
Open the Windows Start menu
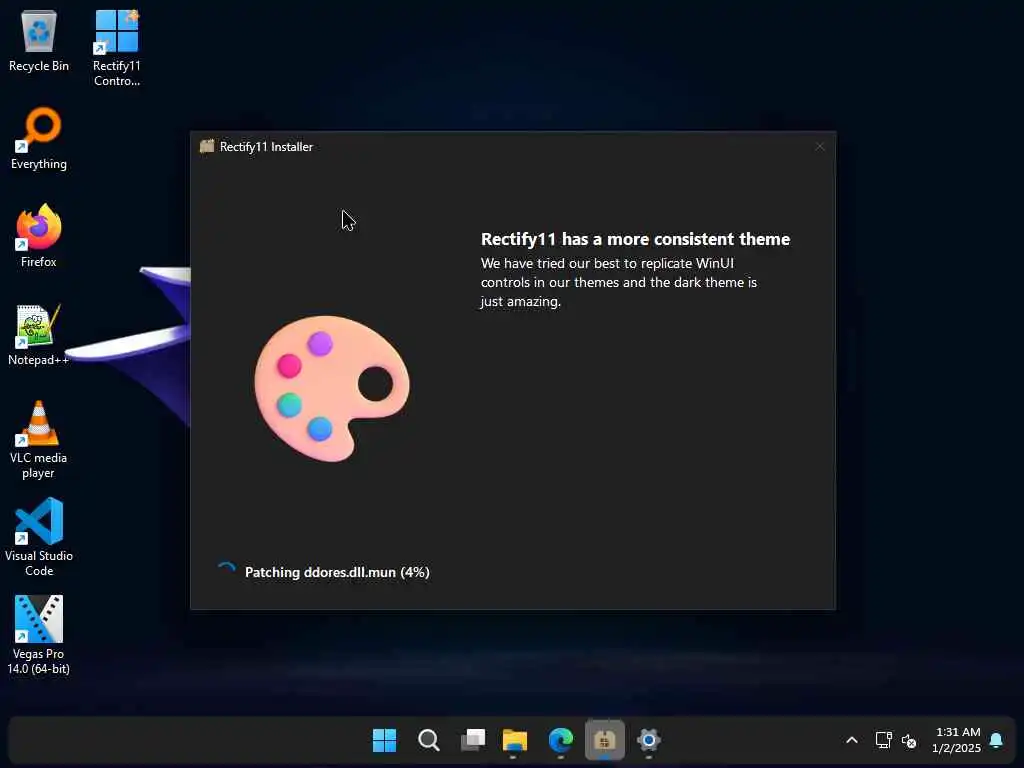[x=384, y=740]
